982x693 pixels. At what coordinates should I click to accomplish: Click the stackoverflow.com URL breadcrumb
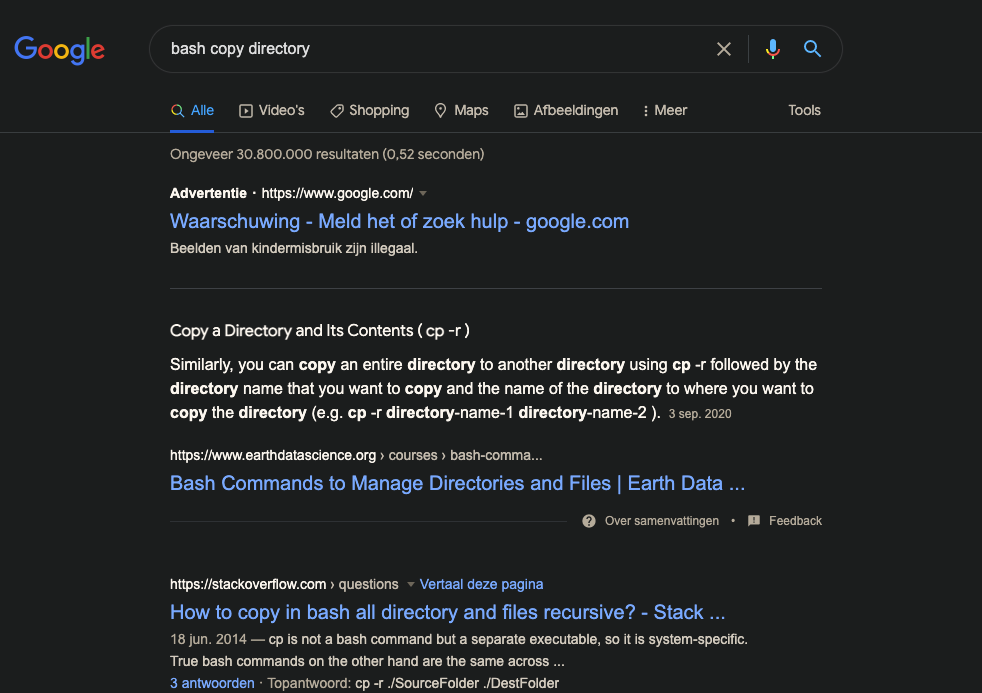(284, 584)
